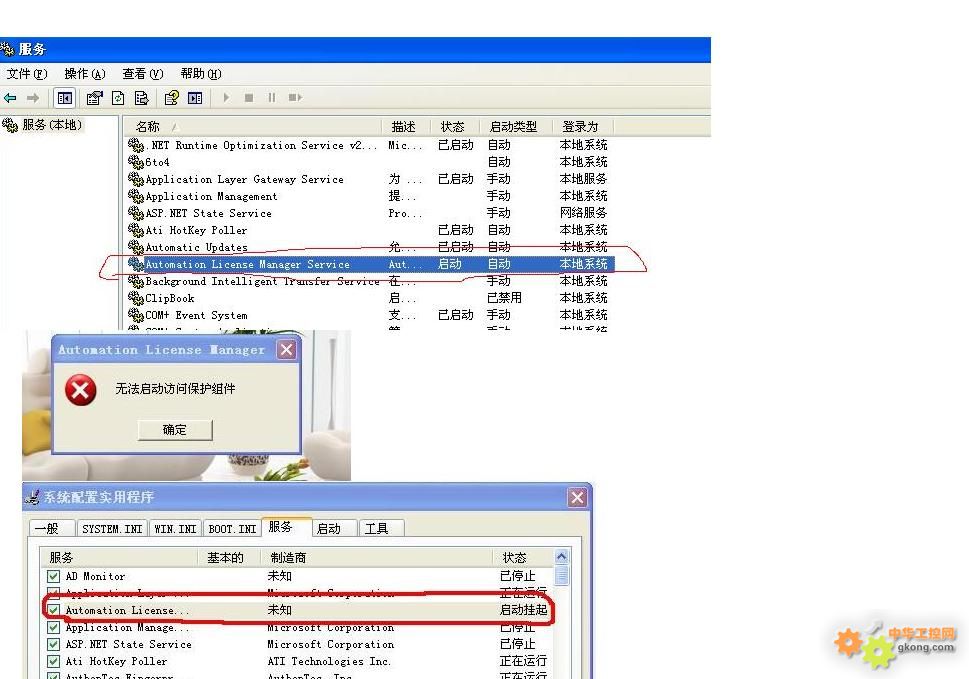Sort by the 状态 column header in Services
Screen dimensions: 969x679
click(x=455, y=127)
